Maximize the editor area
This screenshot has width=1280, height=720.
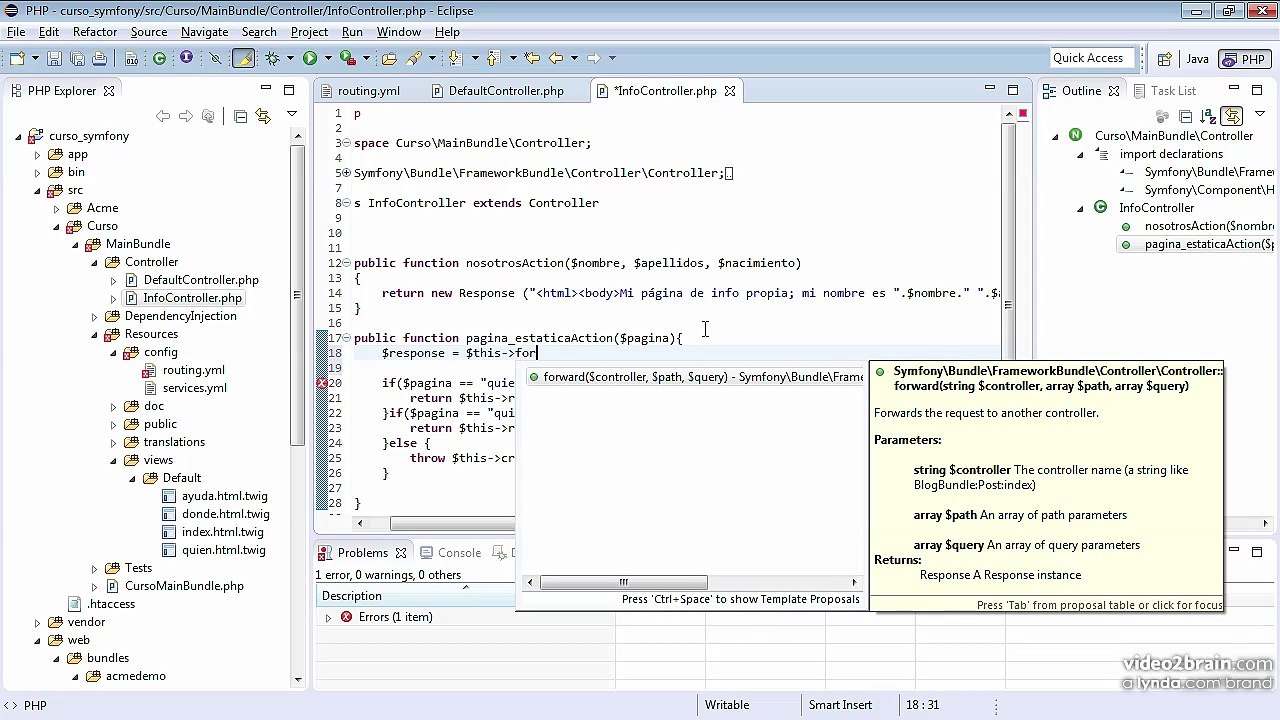(1013, 90)
